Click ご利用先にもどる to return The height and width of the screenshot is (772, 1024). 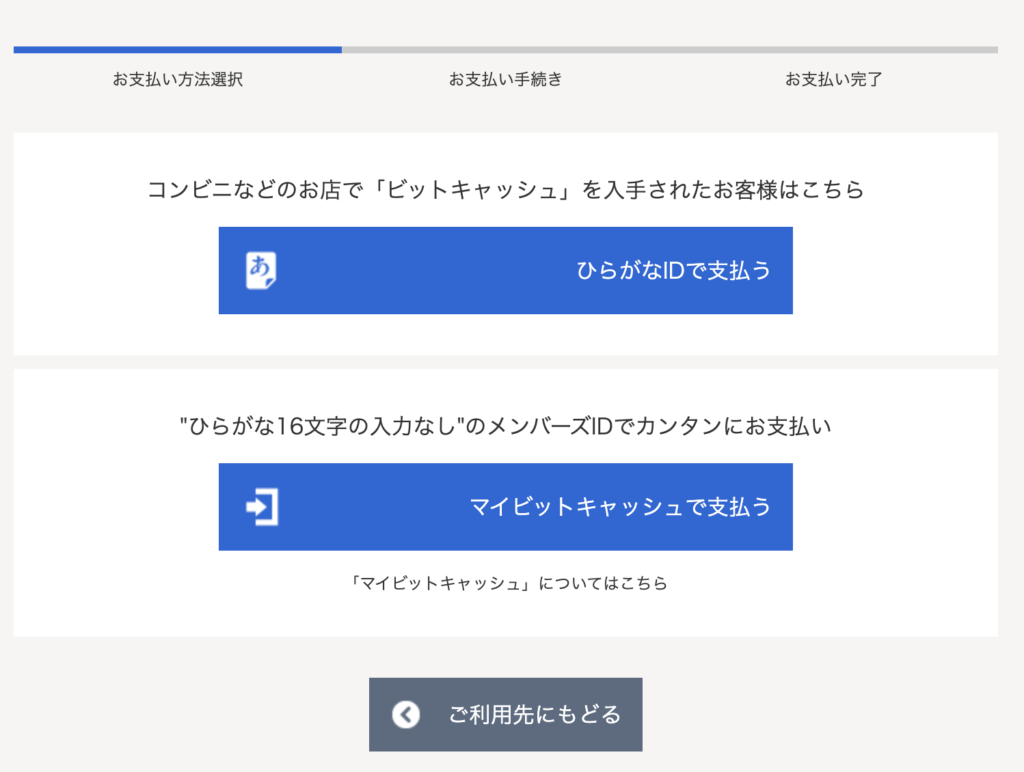(x=505, y=714)
